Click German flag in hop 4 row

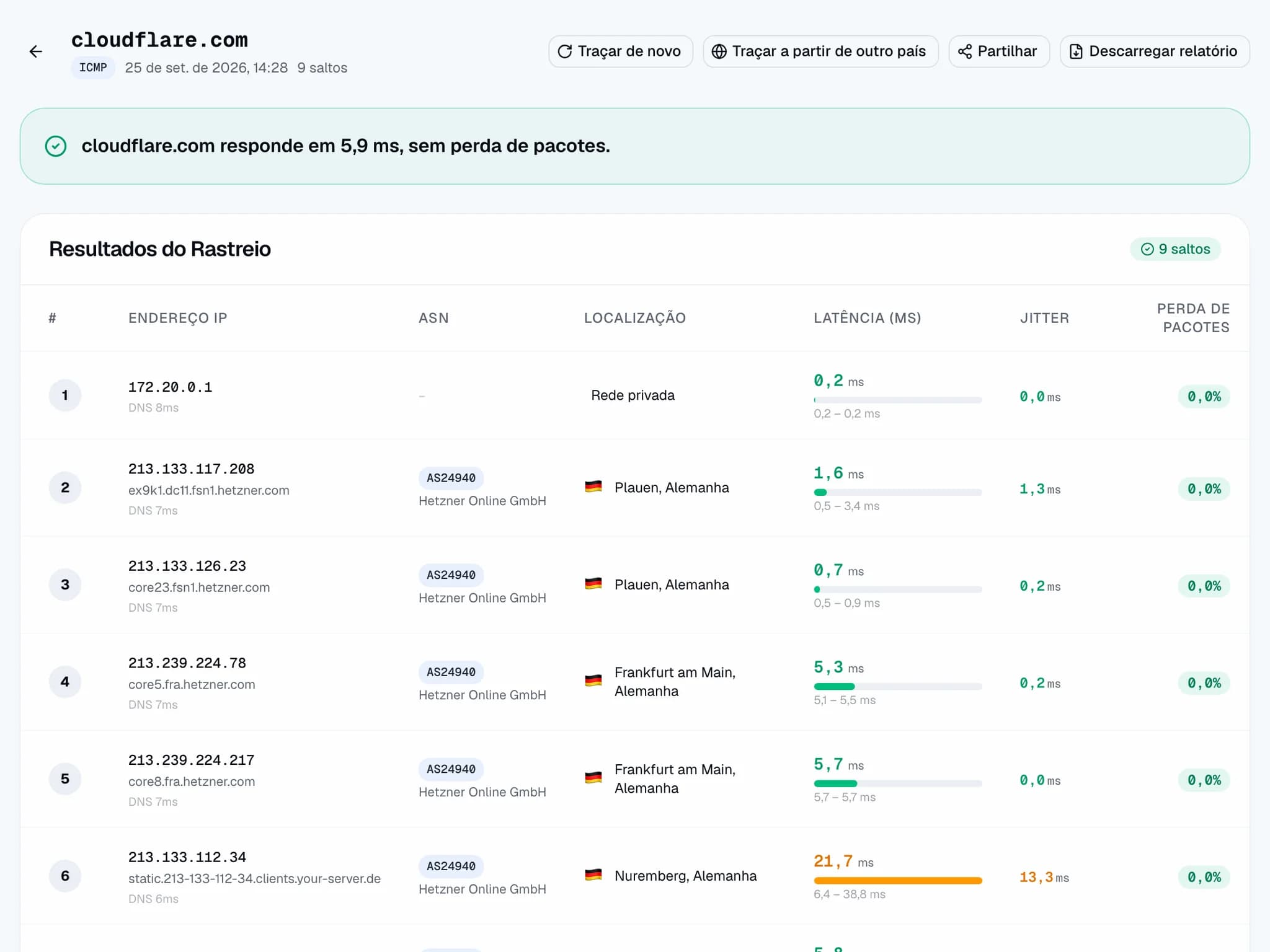(x=593, y=681)
